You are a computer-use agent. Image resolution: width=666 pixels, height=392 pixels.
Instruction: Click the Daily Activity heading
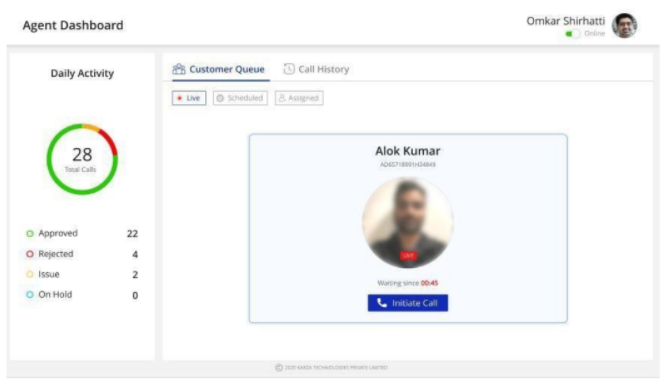pyautogui.click(x=82, y=73)
